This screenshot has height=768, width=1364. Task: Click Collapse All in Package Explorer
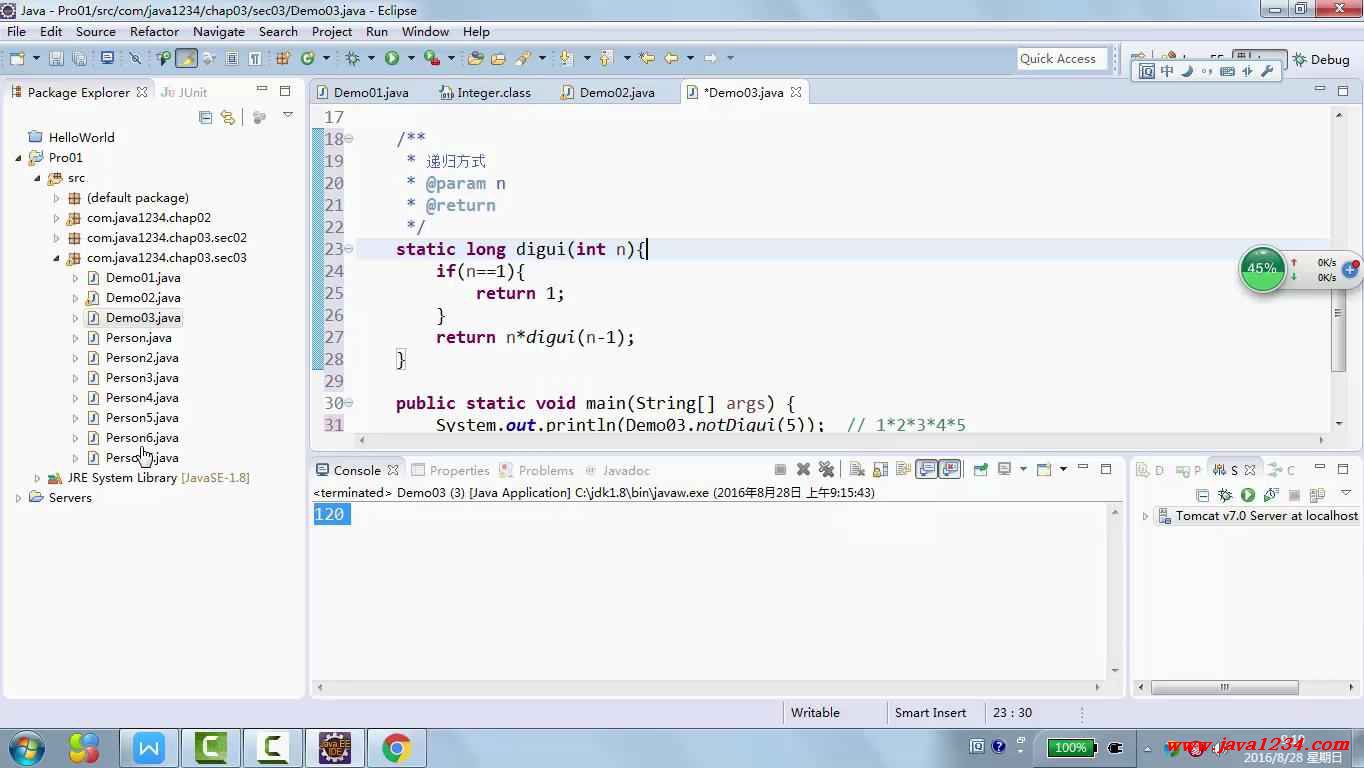(205, 117)
